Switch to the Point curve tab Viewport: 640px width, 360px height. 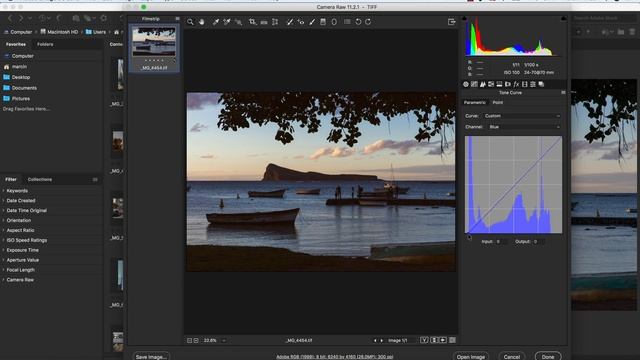pyautogui.click(x=498, y=102)
